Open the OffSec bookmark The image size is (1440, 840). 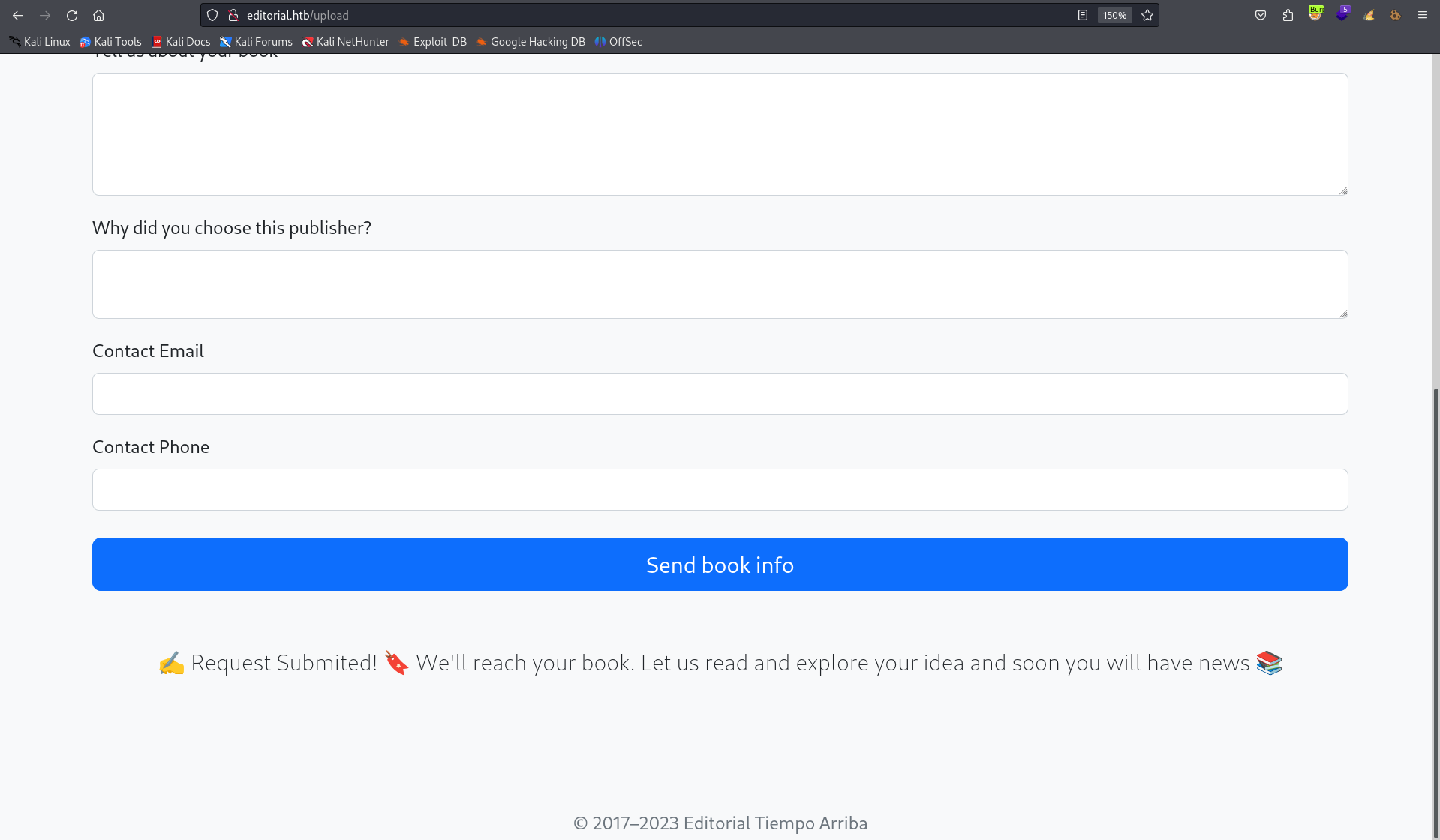[618, 42]
